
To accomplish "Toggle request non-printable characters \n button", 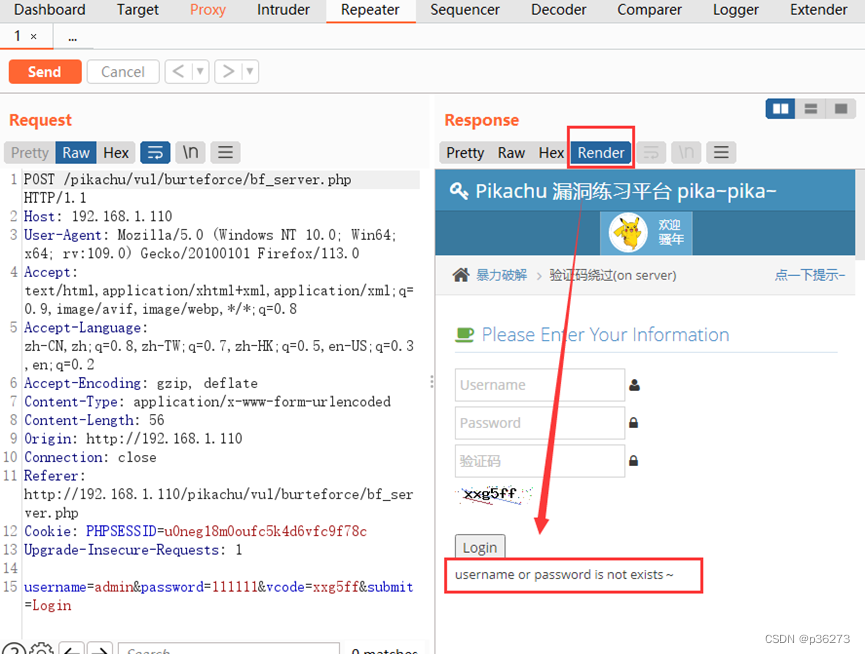I will tap(190, 153).
